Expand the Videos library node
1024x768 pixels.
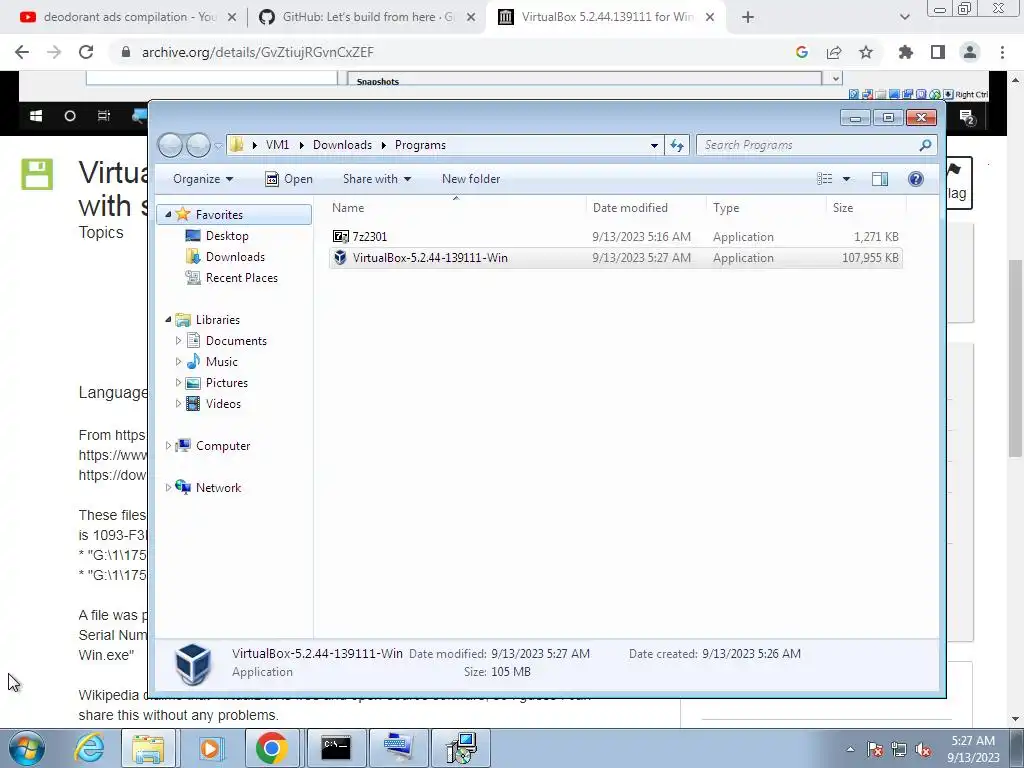178,404
